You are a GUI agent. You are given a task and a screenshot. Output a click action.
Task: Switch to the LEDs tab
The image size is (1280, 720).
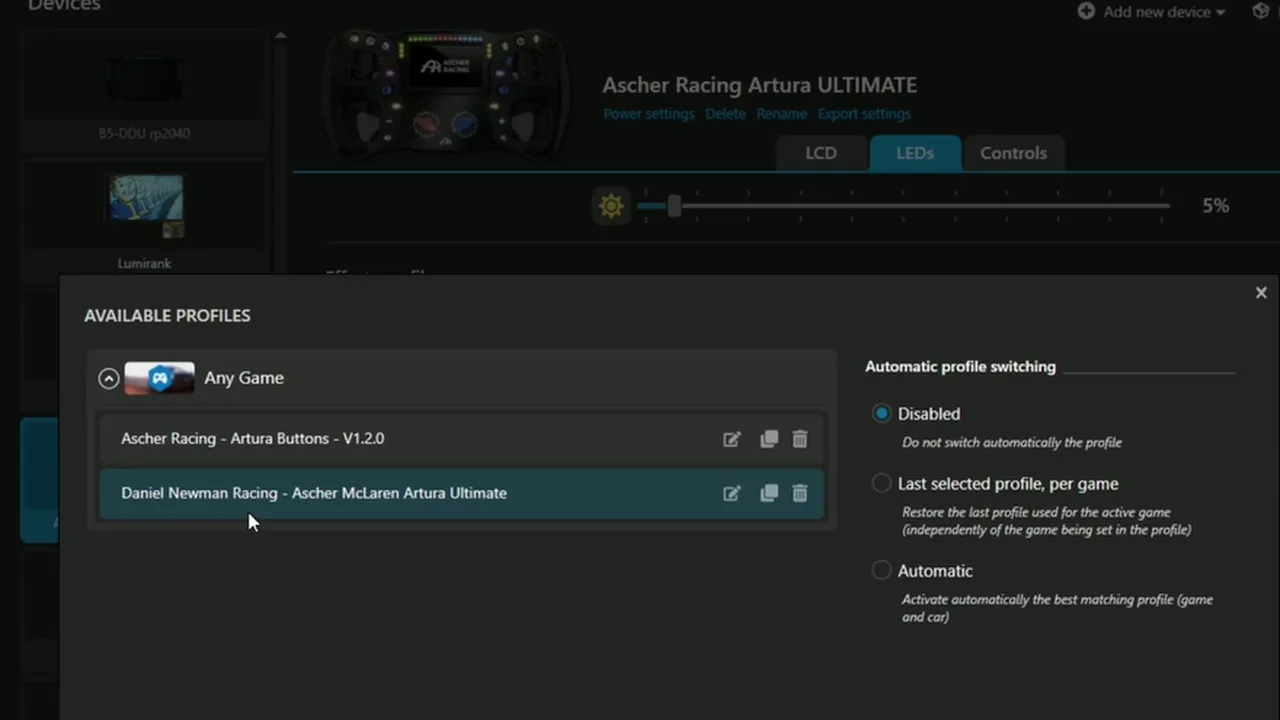(x=915, y=153)
